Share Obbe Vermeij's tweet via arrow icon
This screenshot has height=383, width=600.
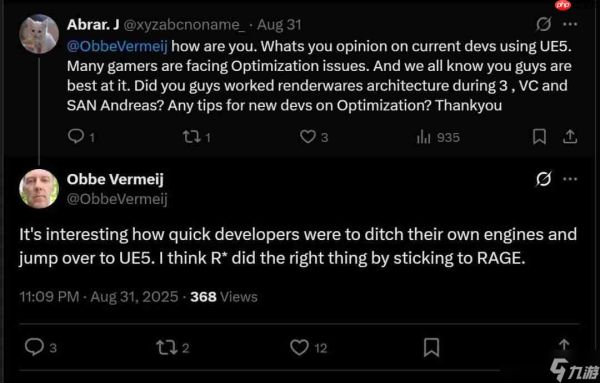(564, 344)
